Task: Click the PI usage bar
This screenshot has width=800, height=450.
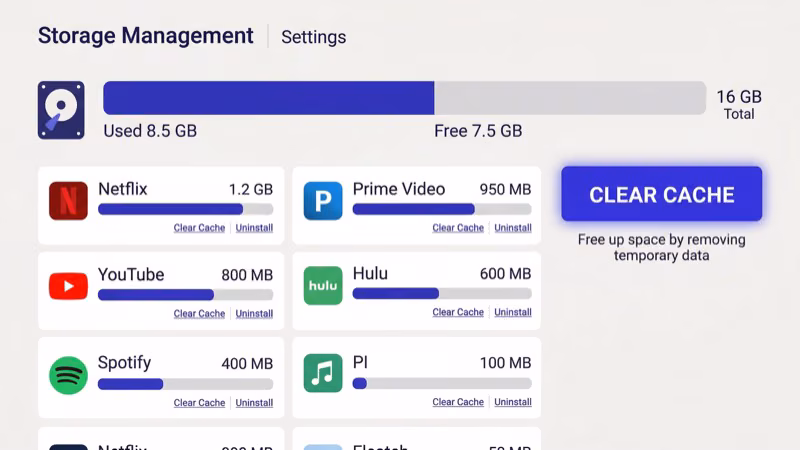Action: pyautogui.click(x=442, y=383)
